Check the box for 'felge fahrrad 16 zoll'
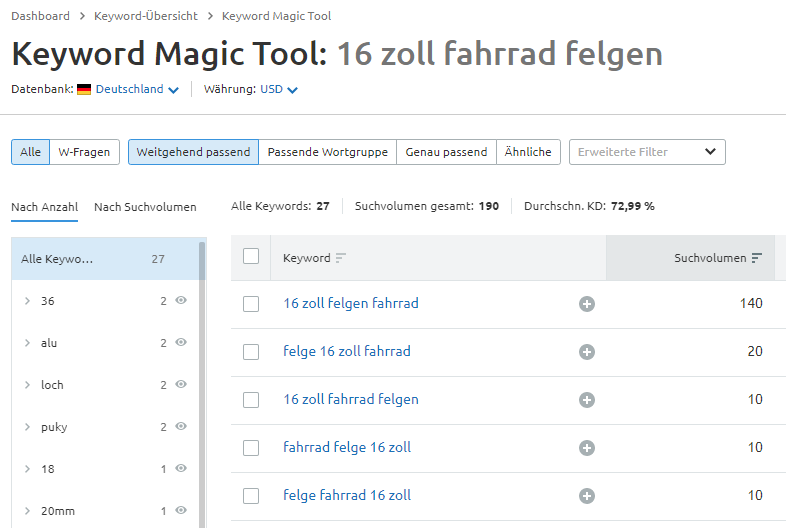 251,496
